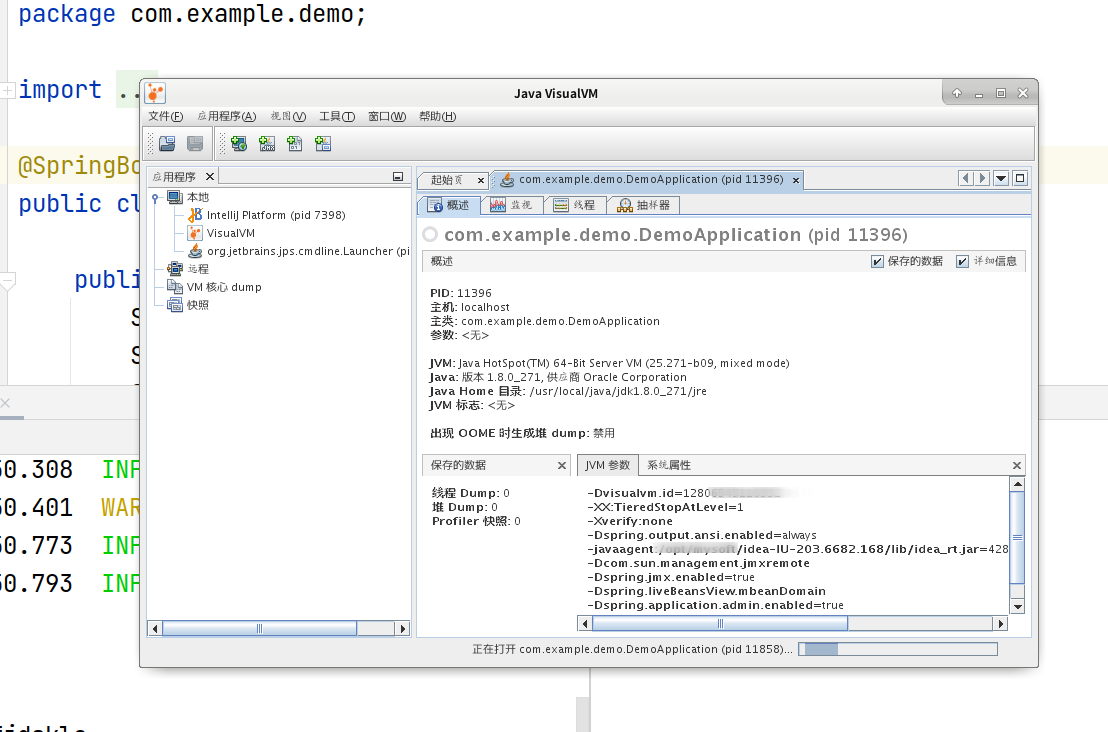Click the Save snapshot toolbar icon

coord(195,144)
